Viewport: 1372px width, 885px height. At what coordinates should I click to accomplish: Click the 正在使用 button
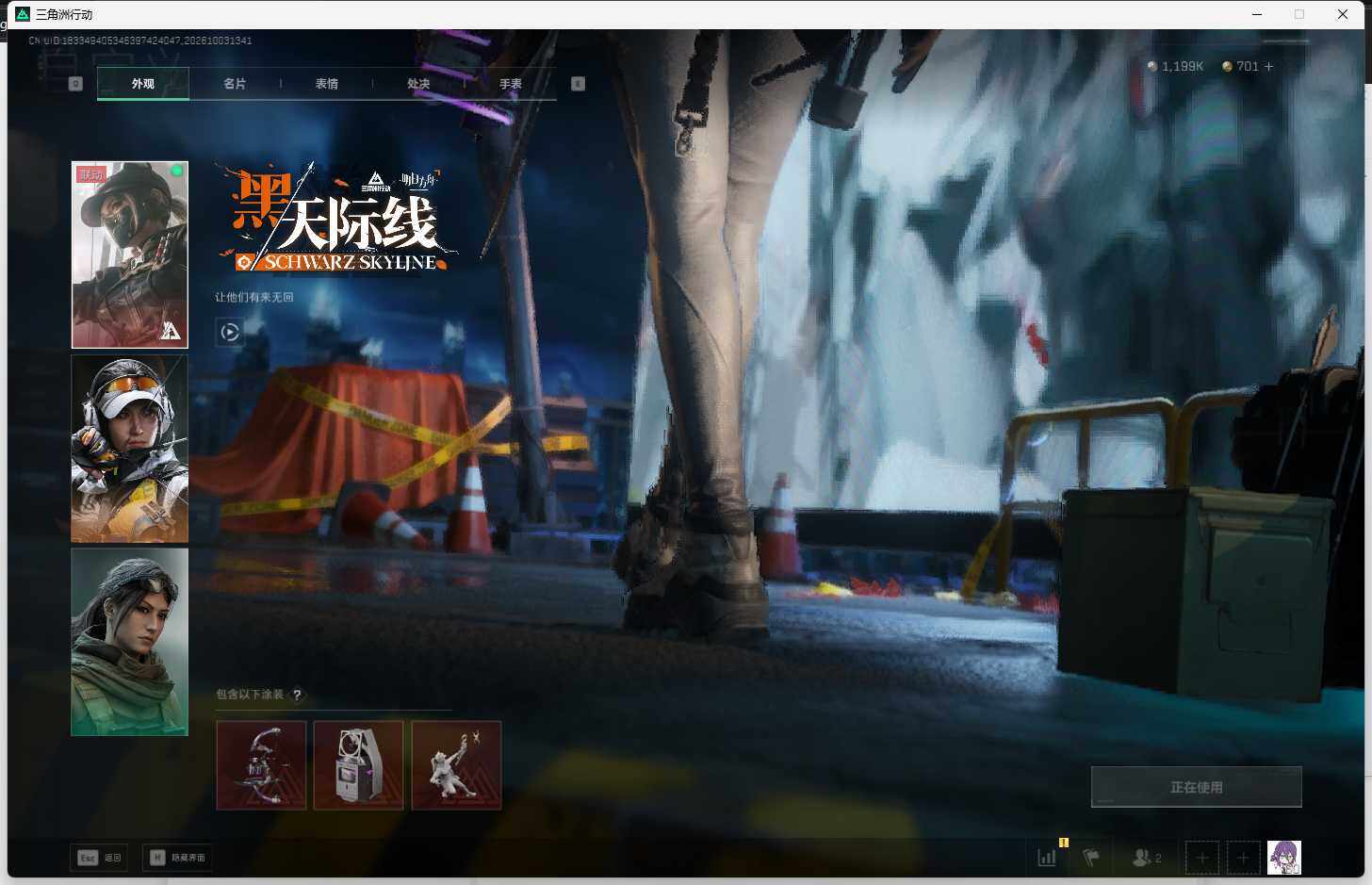(x=1197, y=787)
